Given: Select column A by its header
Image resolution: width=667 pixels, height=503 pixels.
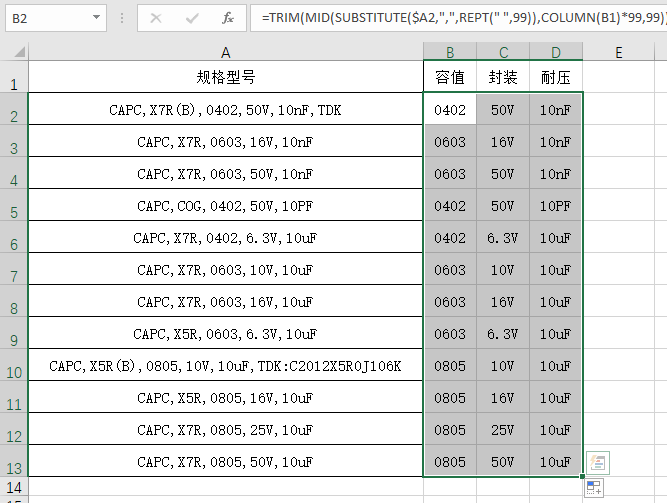Looking at the screenshot, I should (225, 53).
